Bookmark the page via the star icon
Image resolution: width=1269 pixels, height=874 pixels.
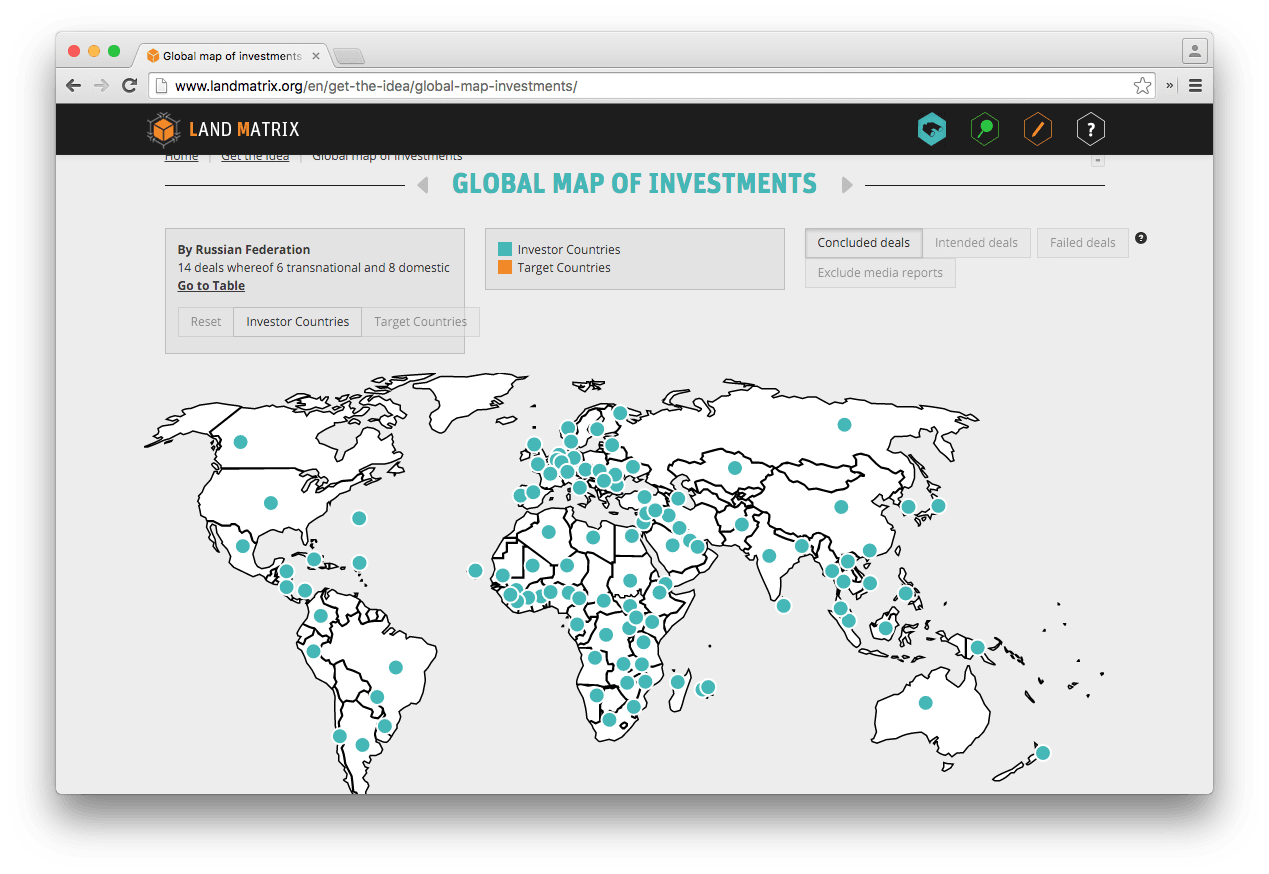pyautogui.click(x=1142, y=86)
